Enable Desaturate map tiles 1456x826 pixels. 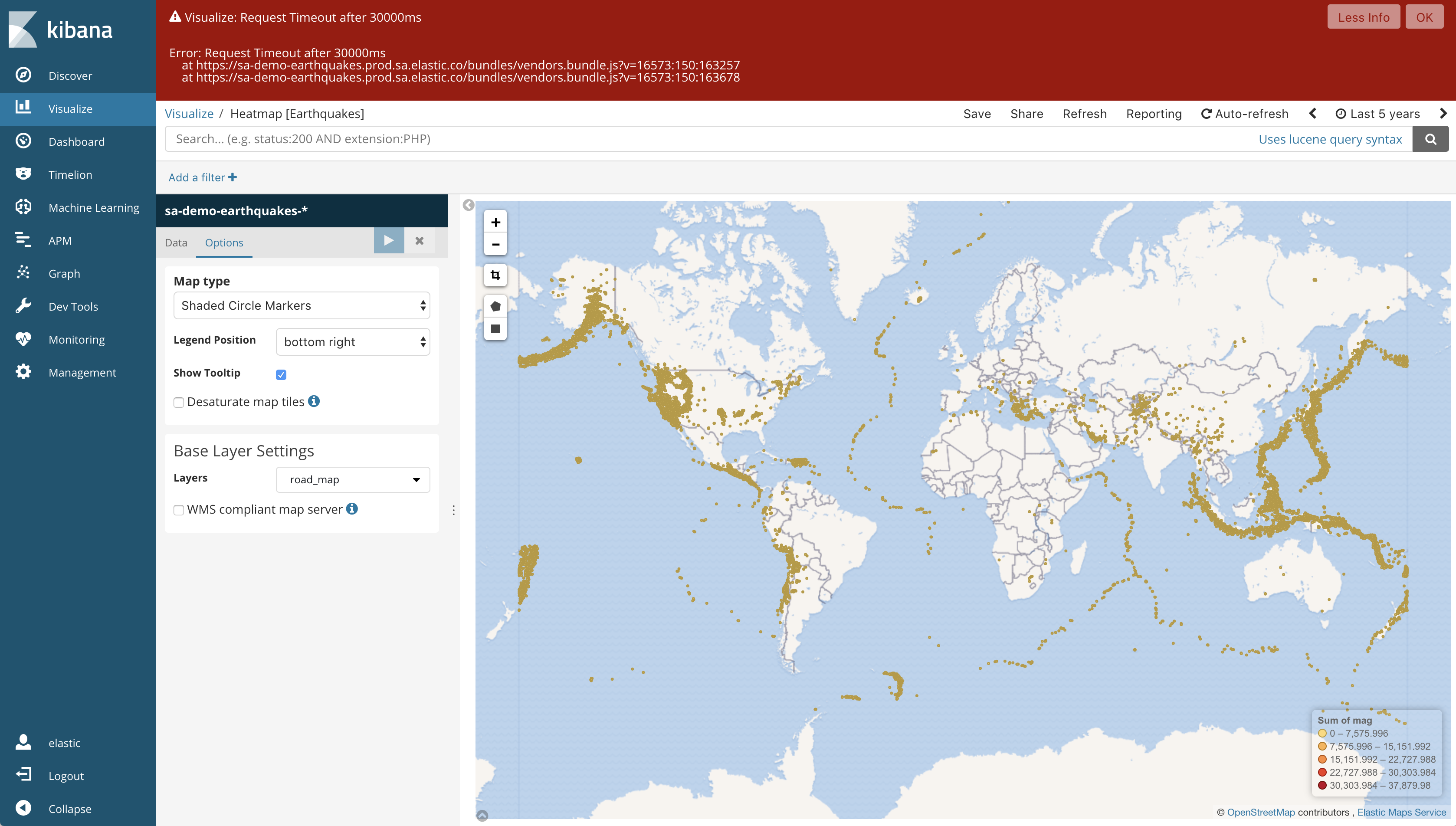tap(179, 402)
